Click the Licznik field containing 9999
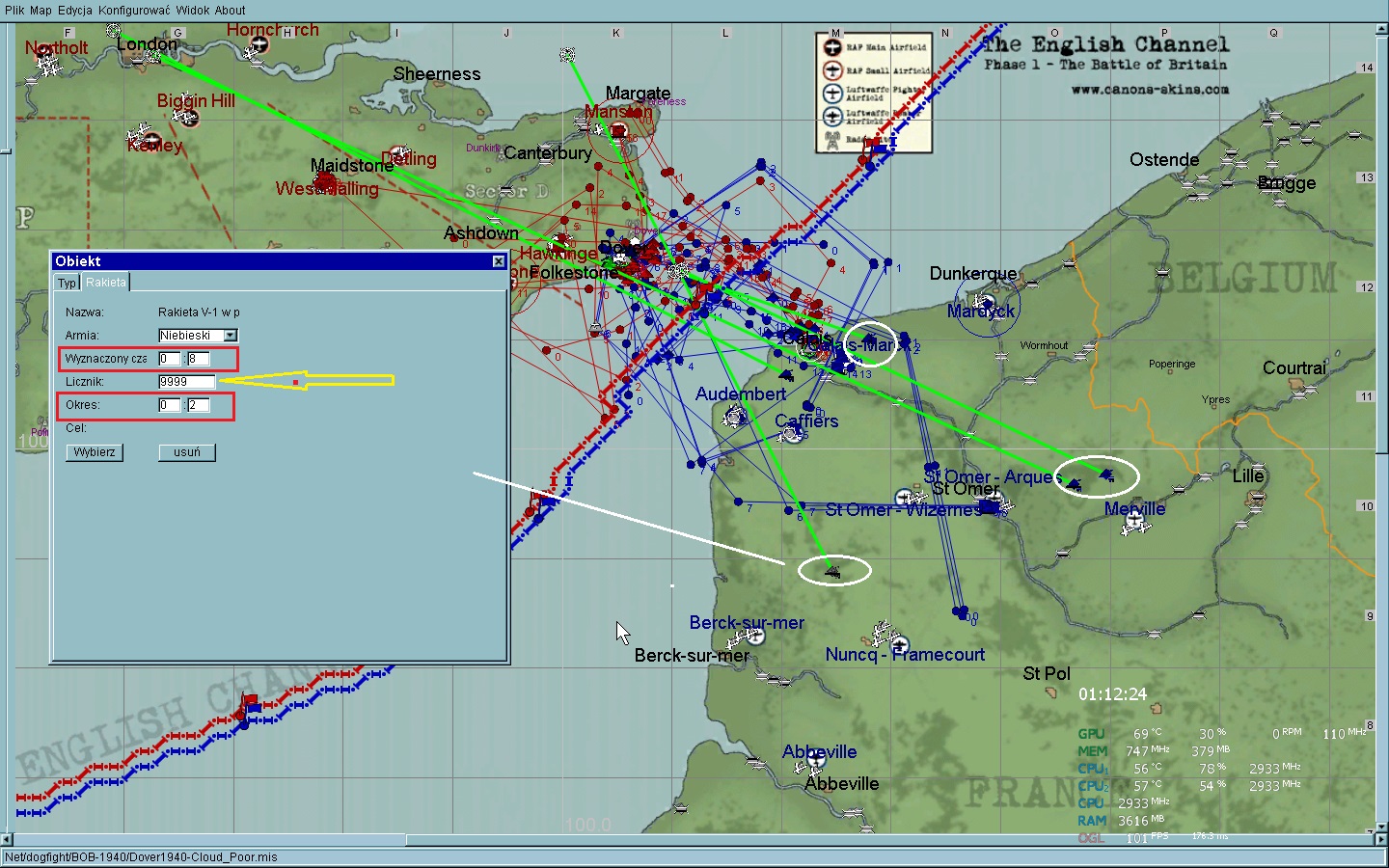1389x868 pixels. (x=186, y=382)
